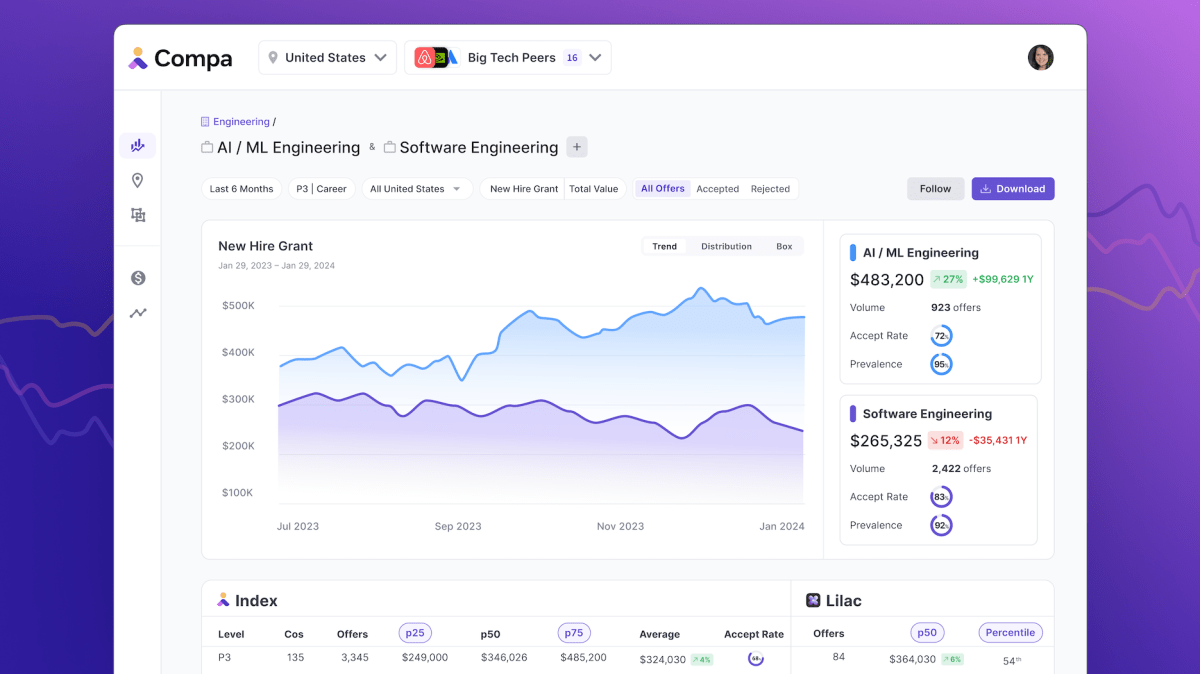
Task: Toggle the p25 percentile column
Action: pos(415,633)
